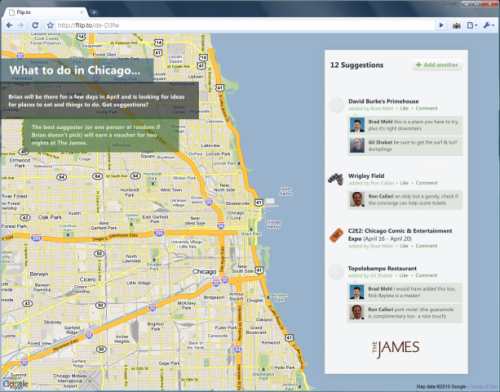Click the address bar URL field
The width and height of the screenshot is (500, 392).
click(245, 25)
